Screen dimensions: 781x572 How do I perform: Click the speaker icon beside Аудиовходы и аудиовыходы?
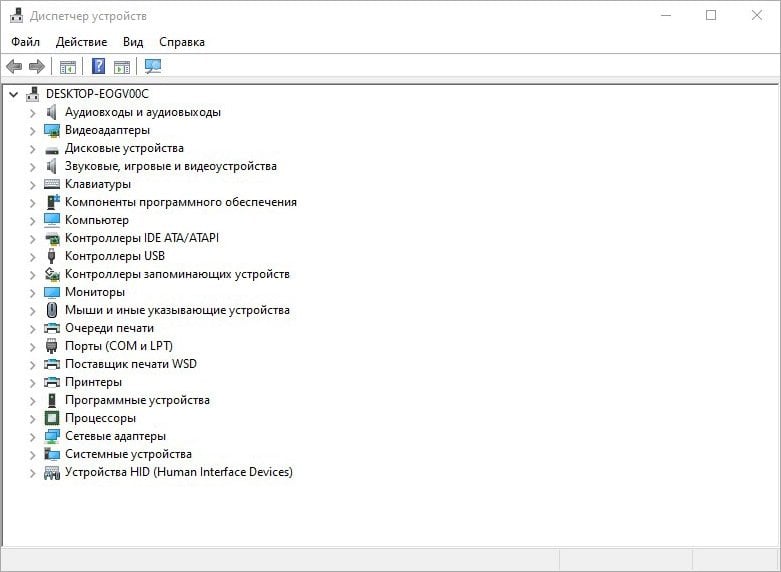51,112
